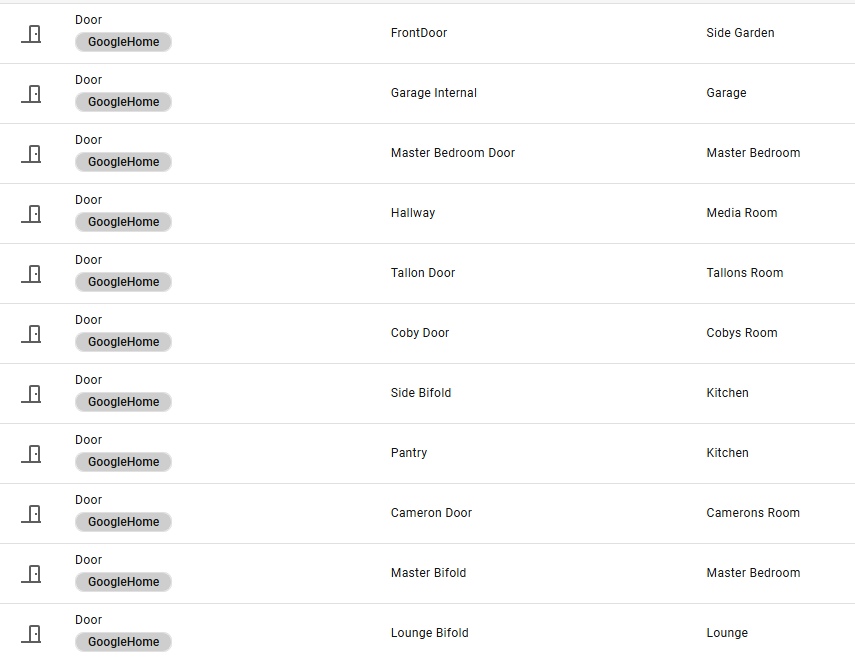Choose the Pantry row's door icon
The width and height of the screenshot is (855, 663).
[x=32, y=454]
